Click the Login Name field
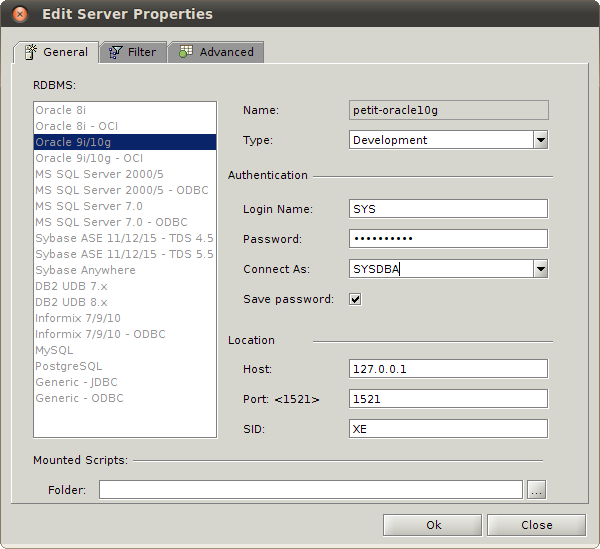This screenshot has height=549, width=600. click(448, 209)
